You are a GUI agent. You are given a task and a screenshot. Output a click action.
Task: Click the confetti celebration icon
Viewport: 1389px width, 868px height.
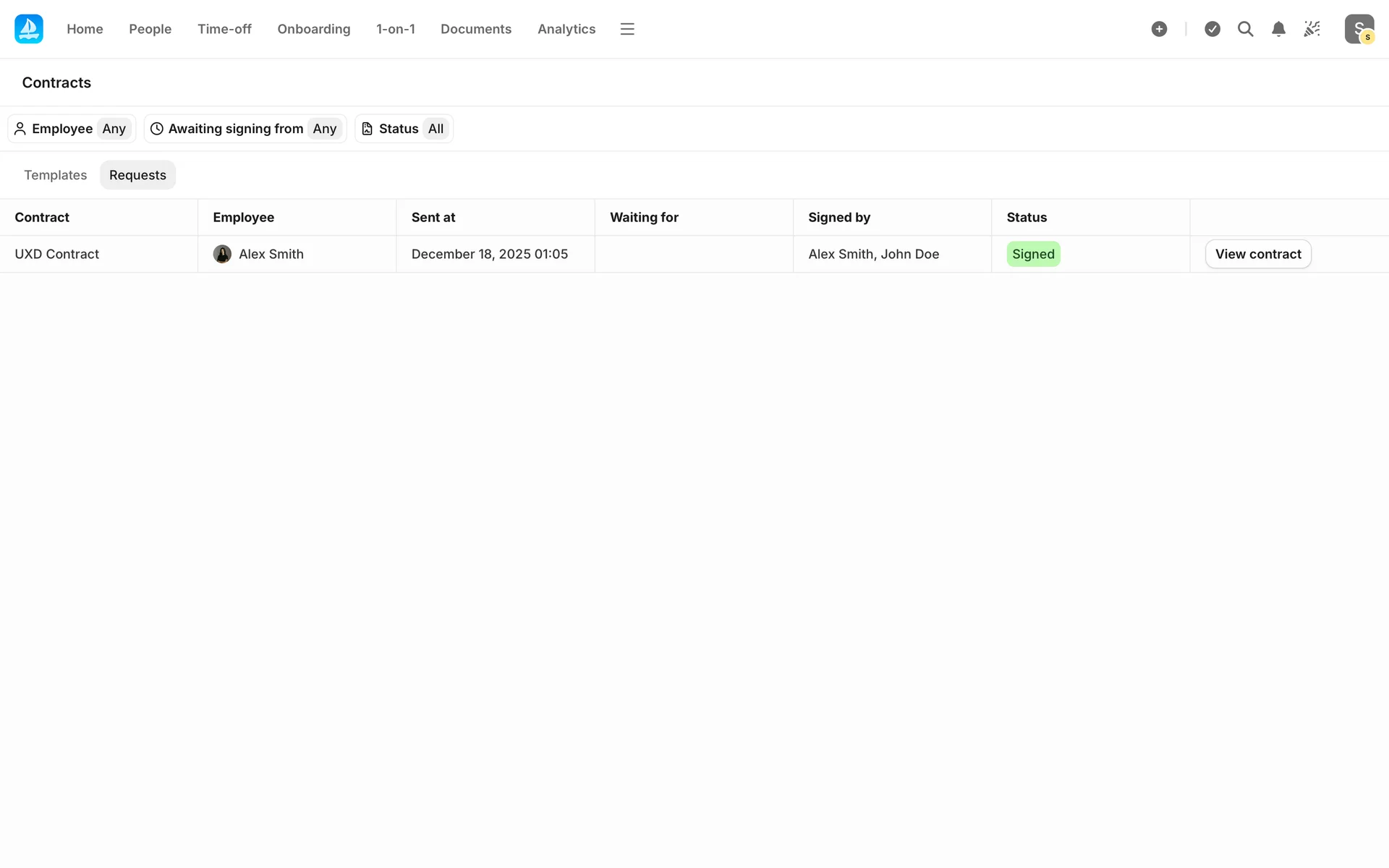1312,29
